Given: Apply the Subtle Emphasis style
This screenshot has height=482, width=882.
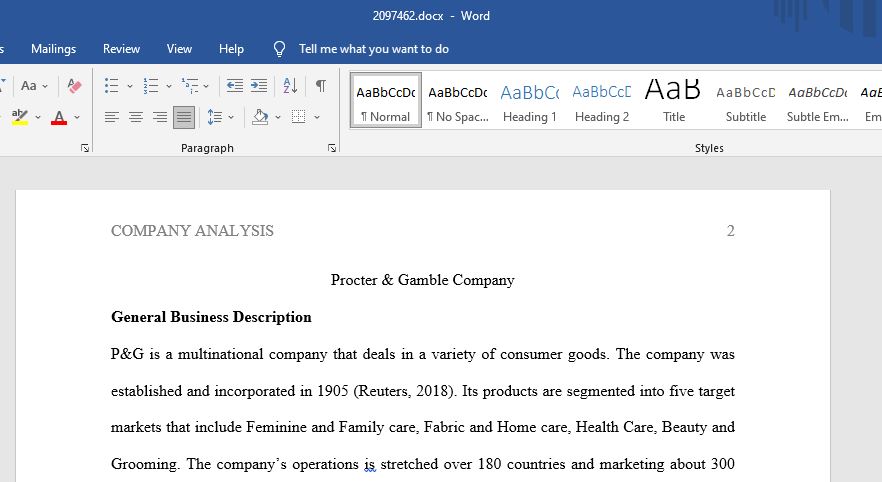Looking at the screenshot, I should coord(817,101).
